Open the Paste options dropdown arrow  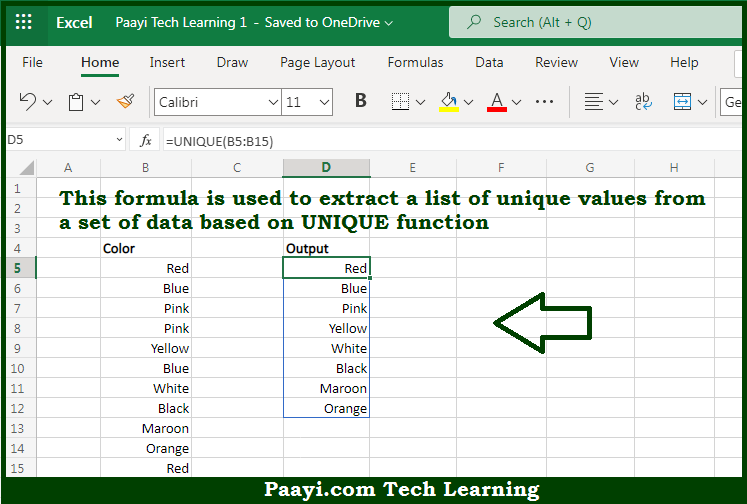pos(95,102)
